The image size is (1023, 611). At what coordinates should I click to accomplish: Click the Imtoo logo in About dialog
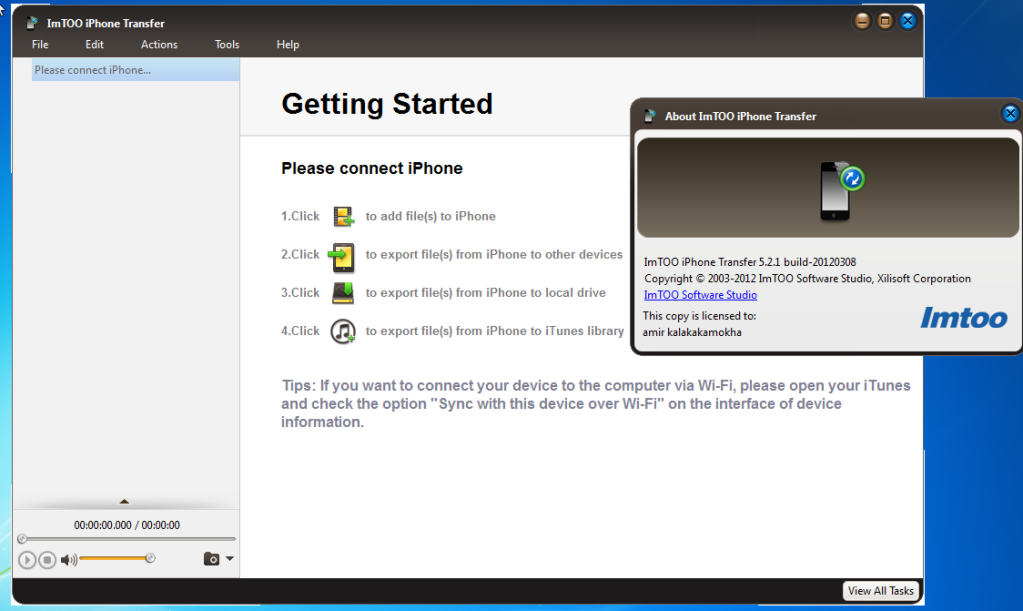click(964, 318)
